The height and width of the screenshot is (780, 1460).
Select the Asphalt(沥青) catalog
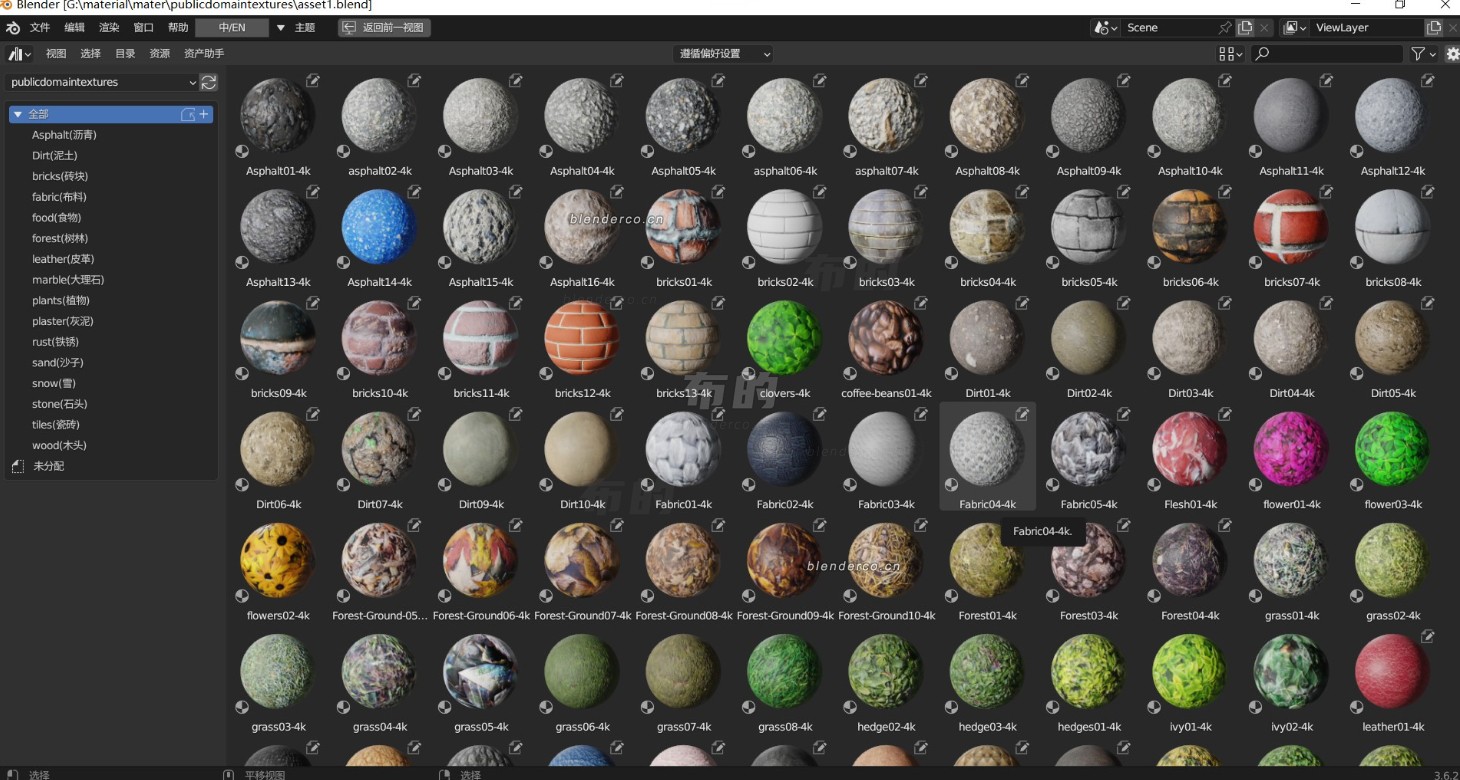[64, 135]
